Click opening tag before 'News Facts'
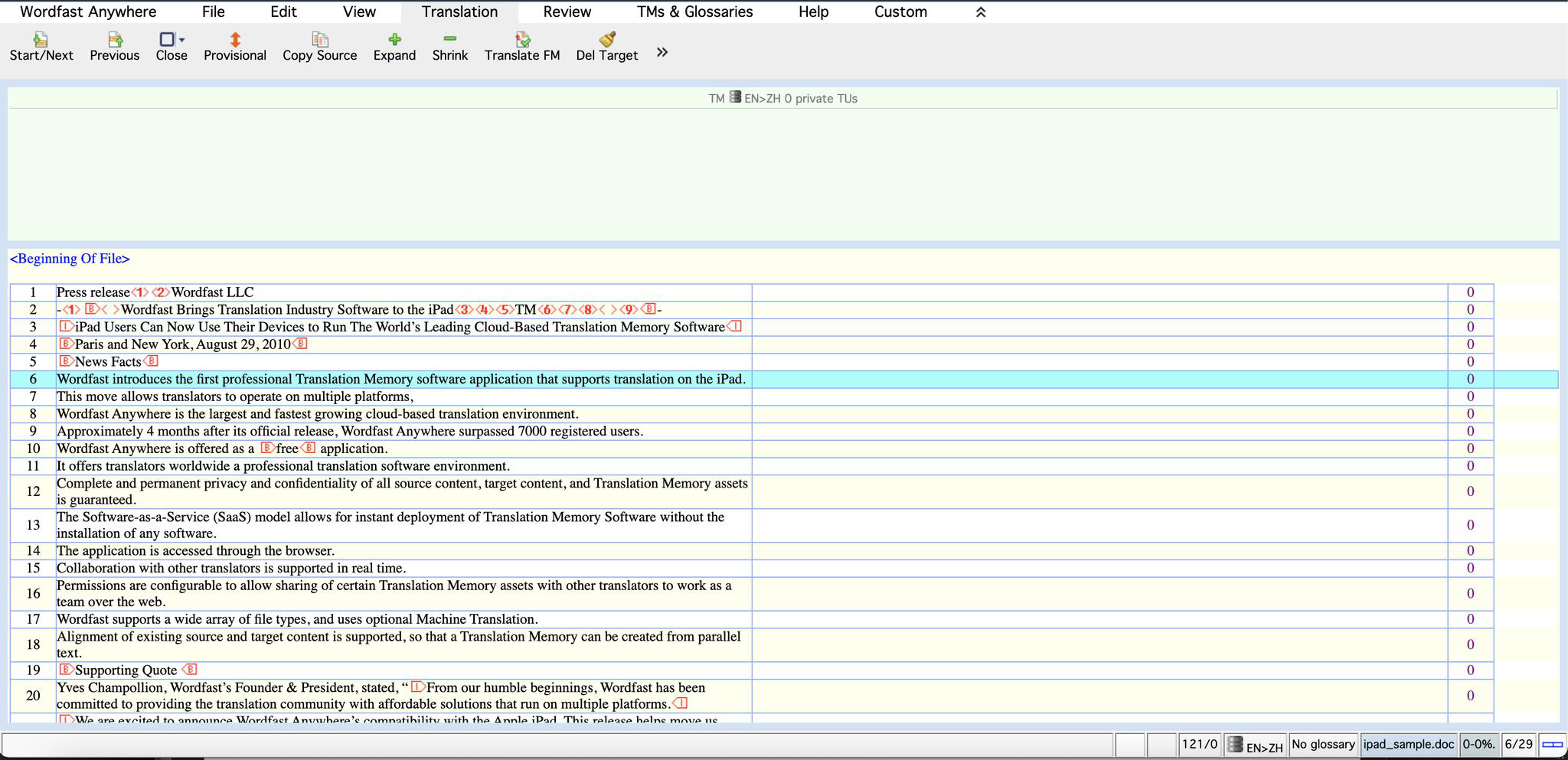The height and width of the screenshot is (760, 1568). 67,361
